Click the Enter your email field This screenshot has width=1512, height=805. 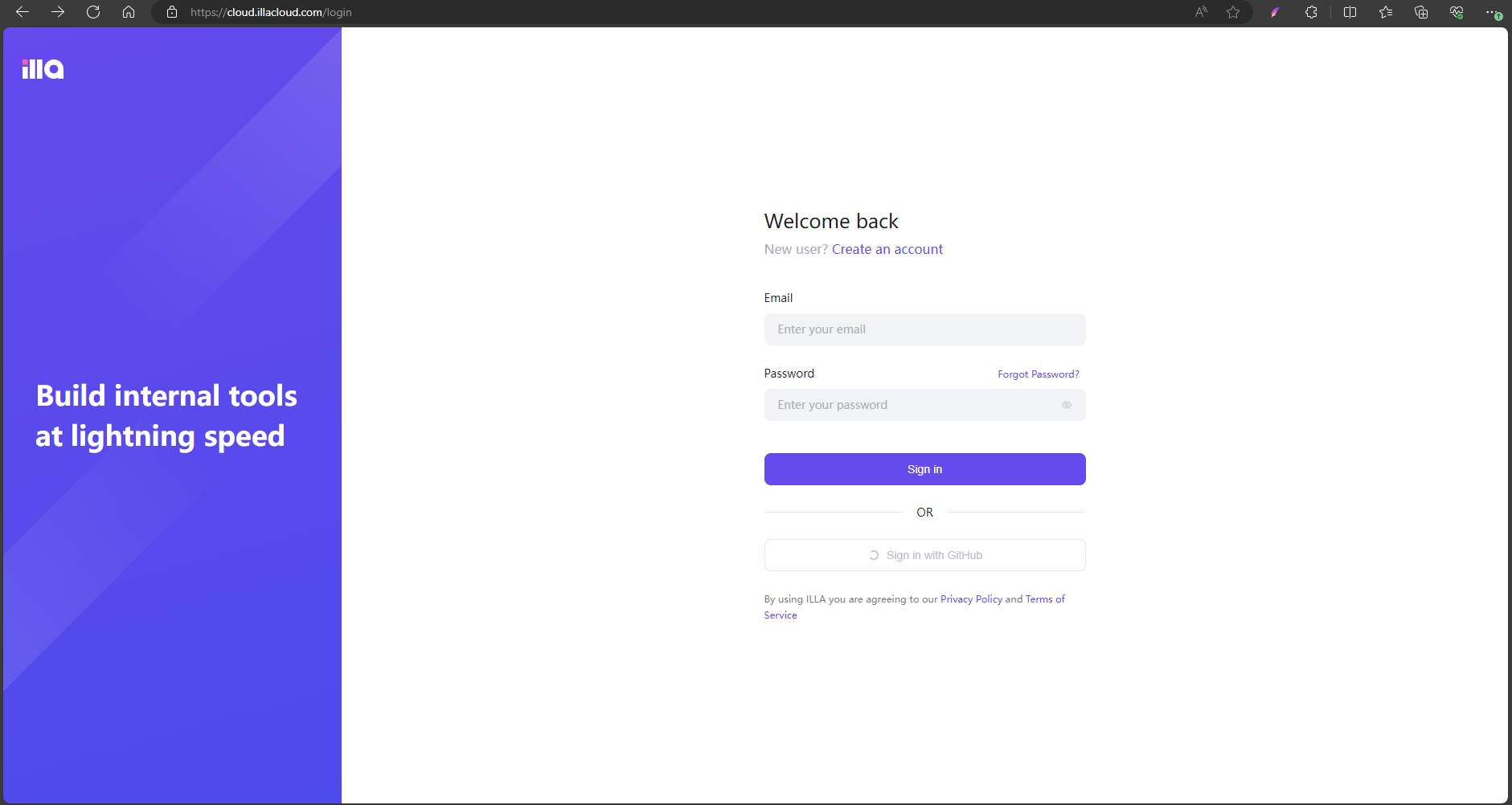click(924, 329)
